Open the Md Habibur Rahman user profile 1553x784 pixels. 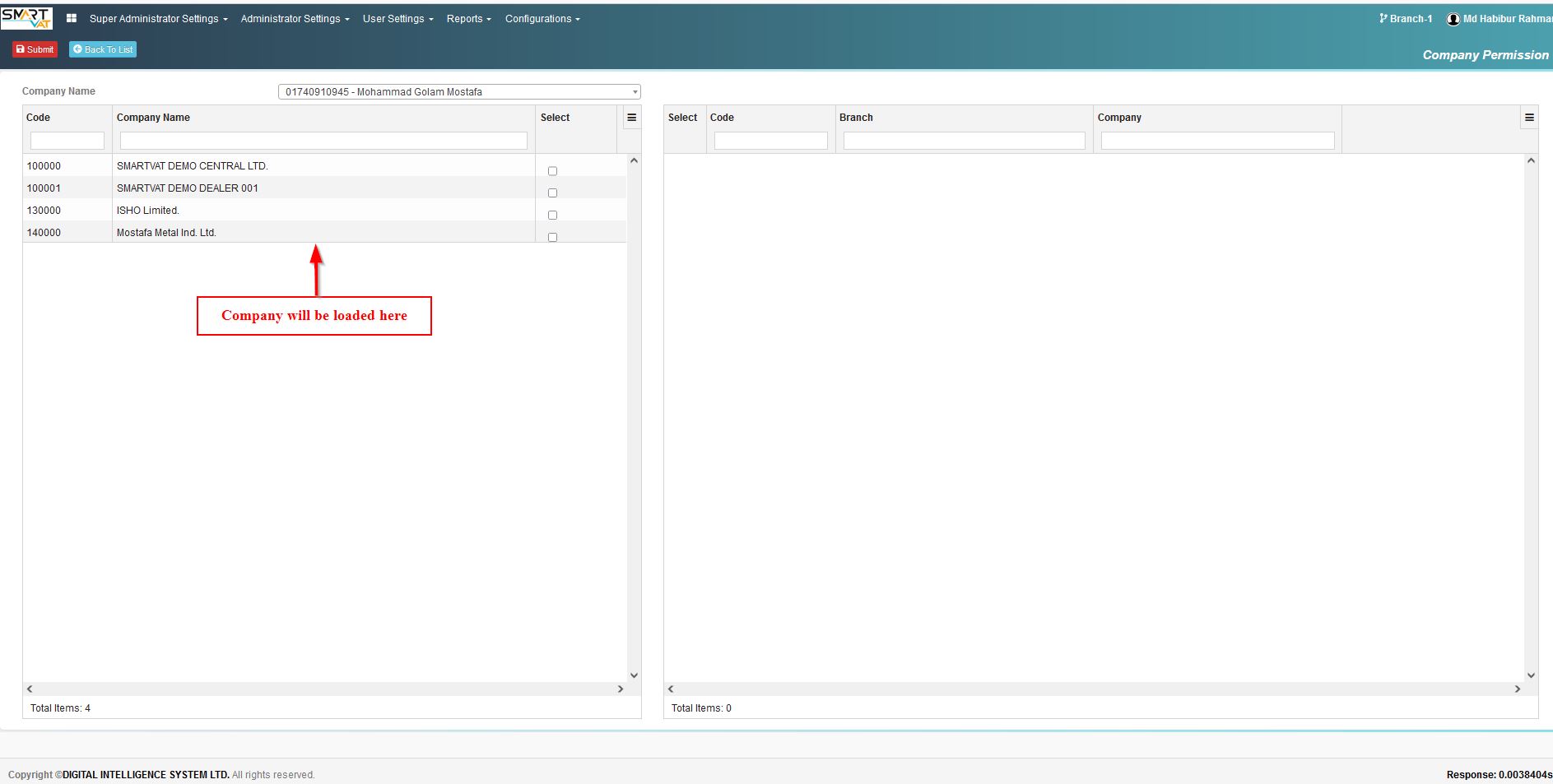(x=1500, y=18)
